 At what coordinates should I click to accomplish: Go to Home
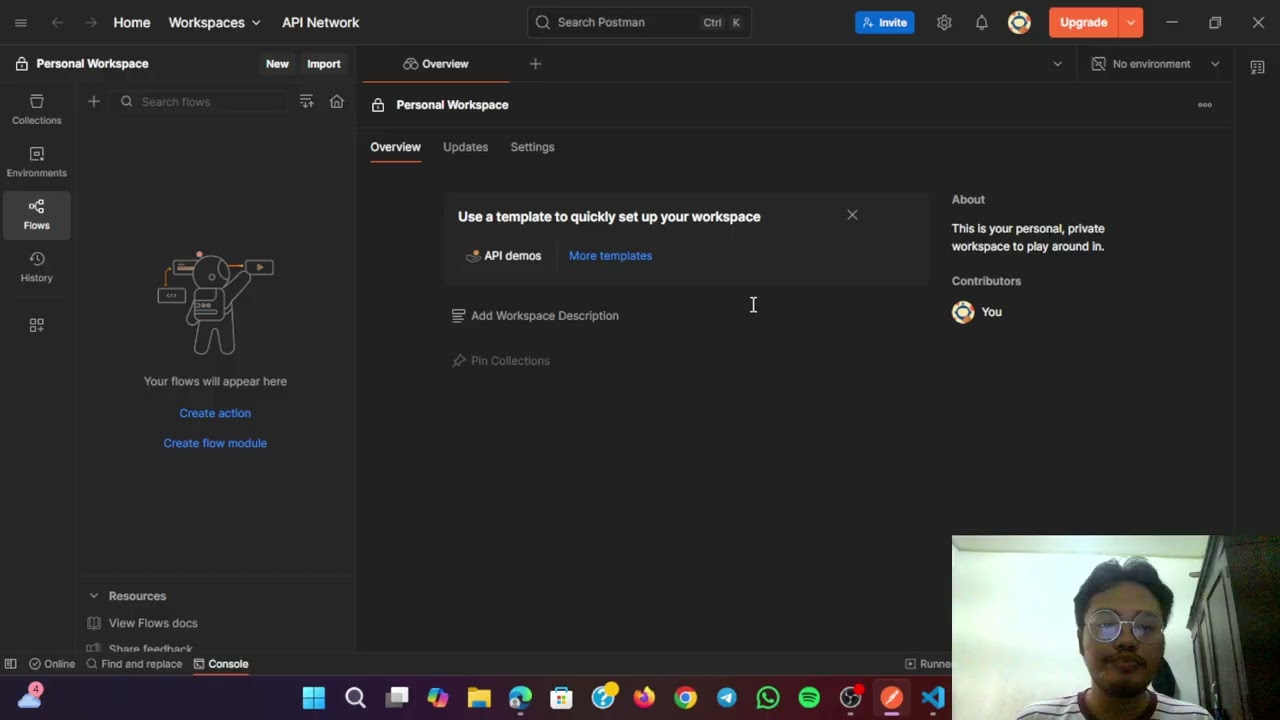click(x=132, y=22)
